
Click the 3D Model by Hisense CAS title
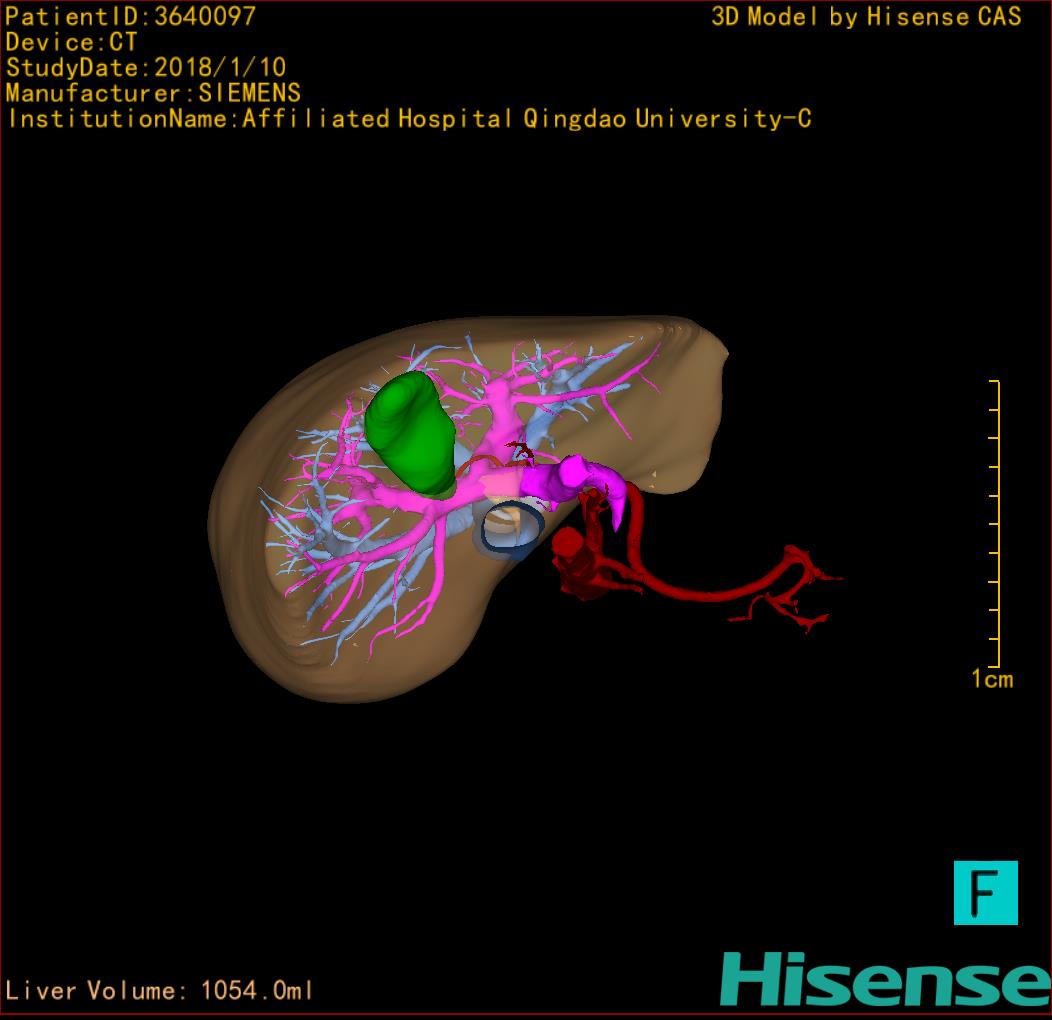coord(866,16)
